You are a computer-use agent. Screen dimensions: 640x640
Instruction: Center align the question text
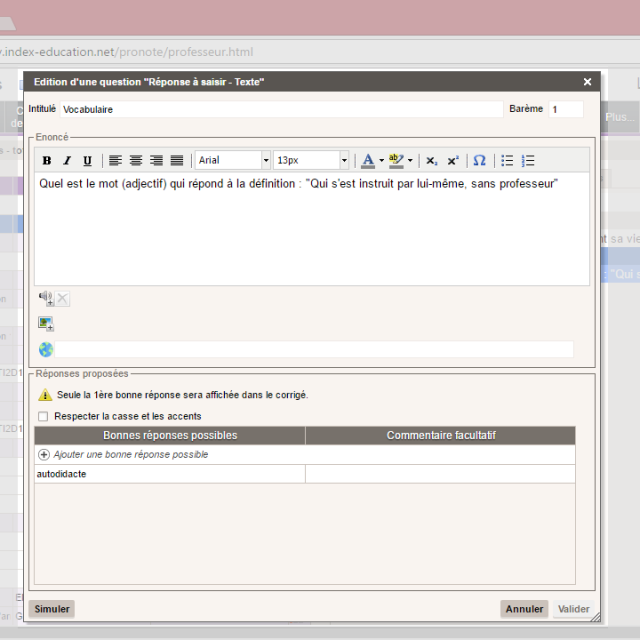(x=136, y=161)
